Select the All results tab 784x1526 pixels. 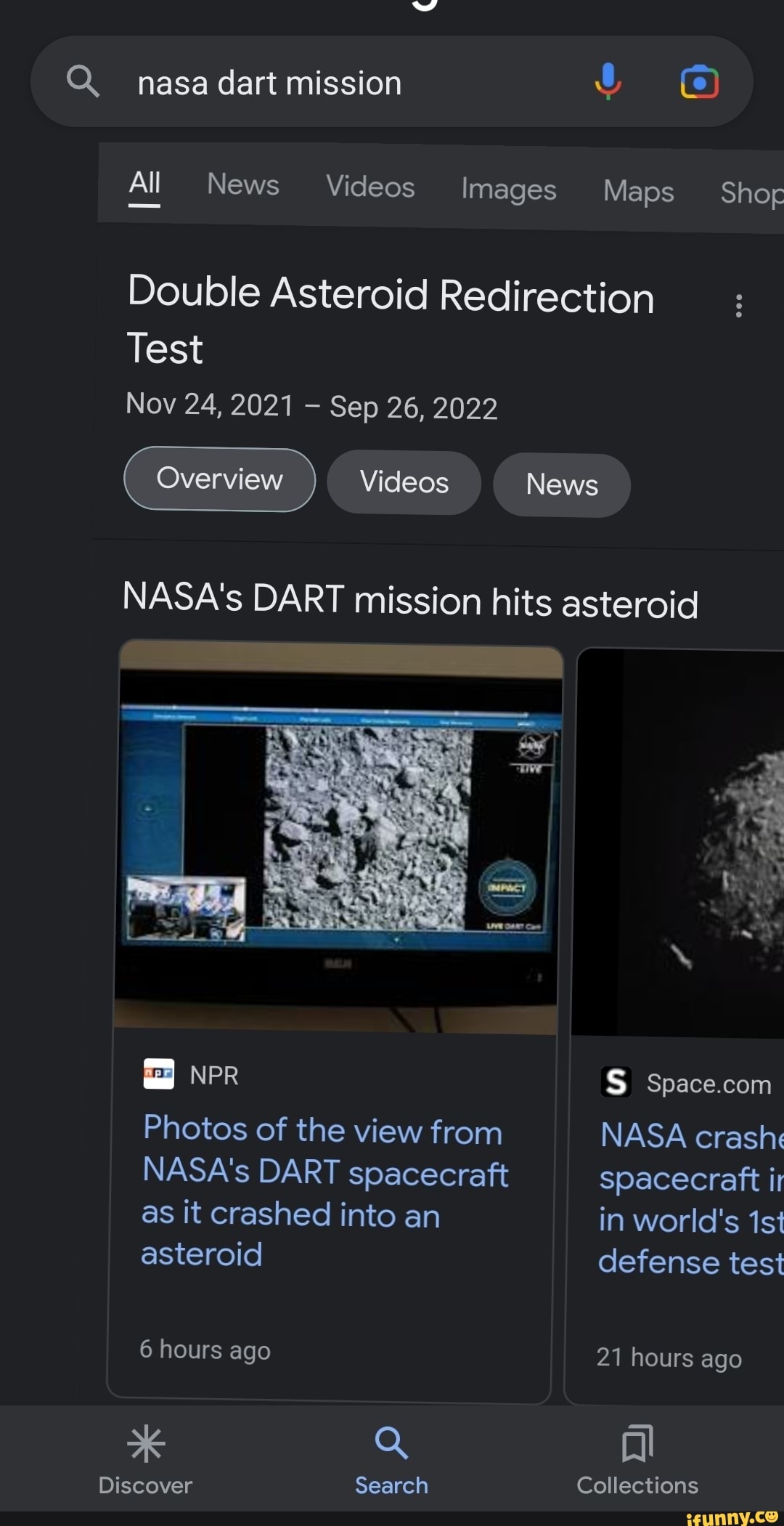click(144, 183)
